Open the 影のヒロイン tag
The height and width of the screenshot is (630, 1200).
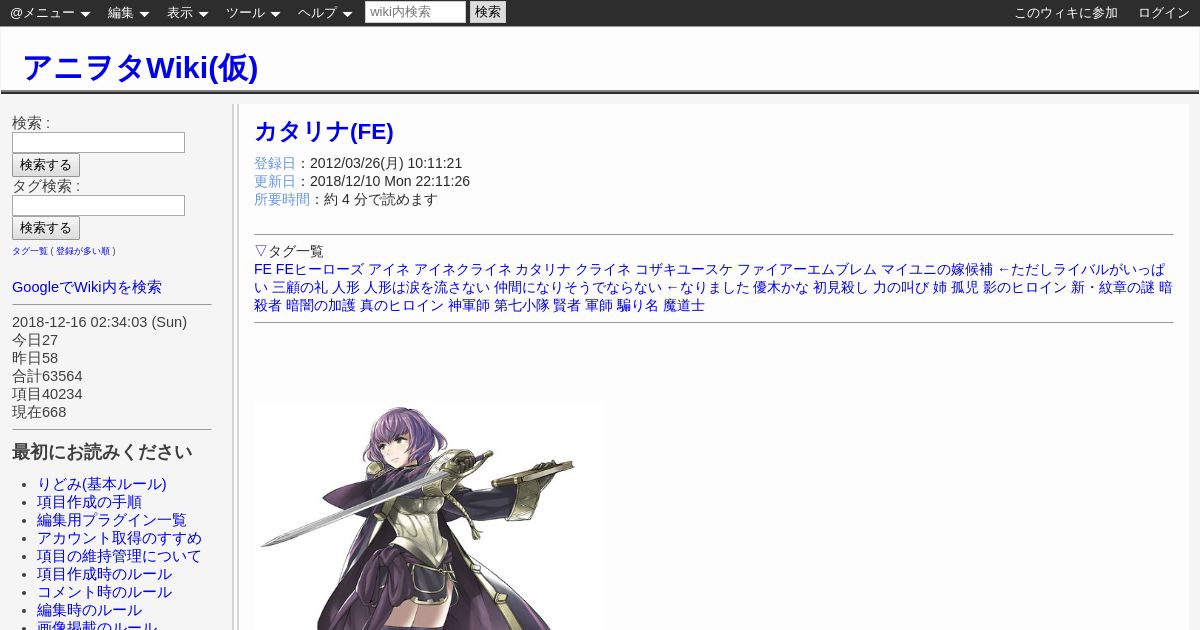click(x=1025, y=287)
